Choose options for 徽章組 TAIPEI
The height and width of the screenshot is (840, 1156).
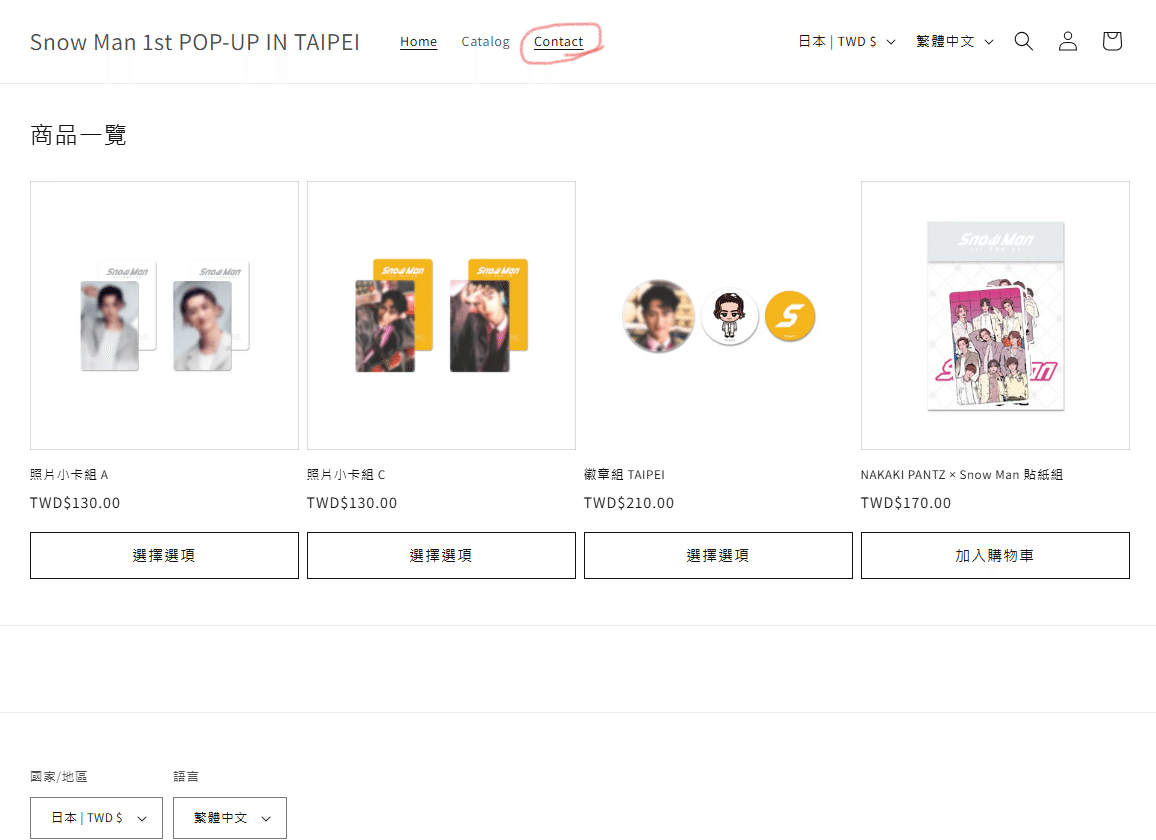718,555
